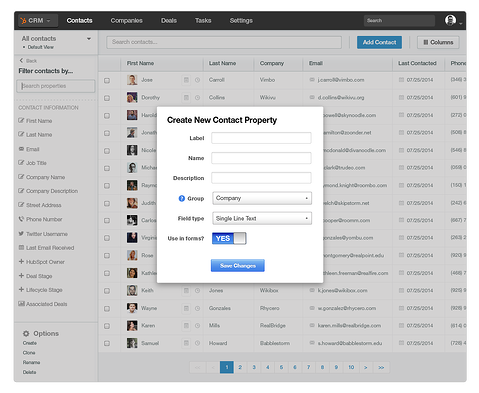Viewport: 479px width, 393px height.
Task: Filter contacts by HubSpot Owner property
Action: tap(42, 262)
